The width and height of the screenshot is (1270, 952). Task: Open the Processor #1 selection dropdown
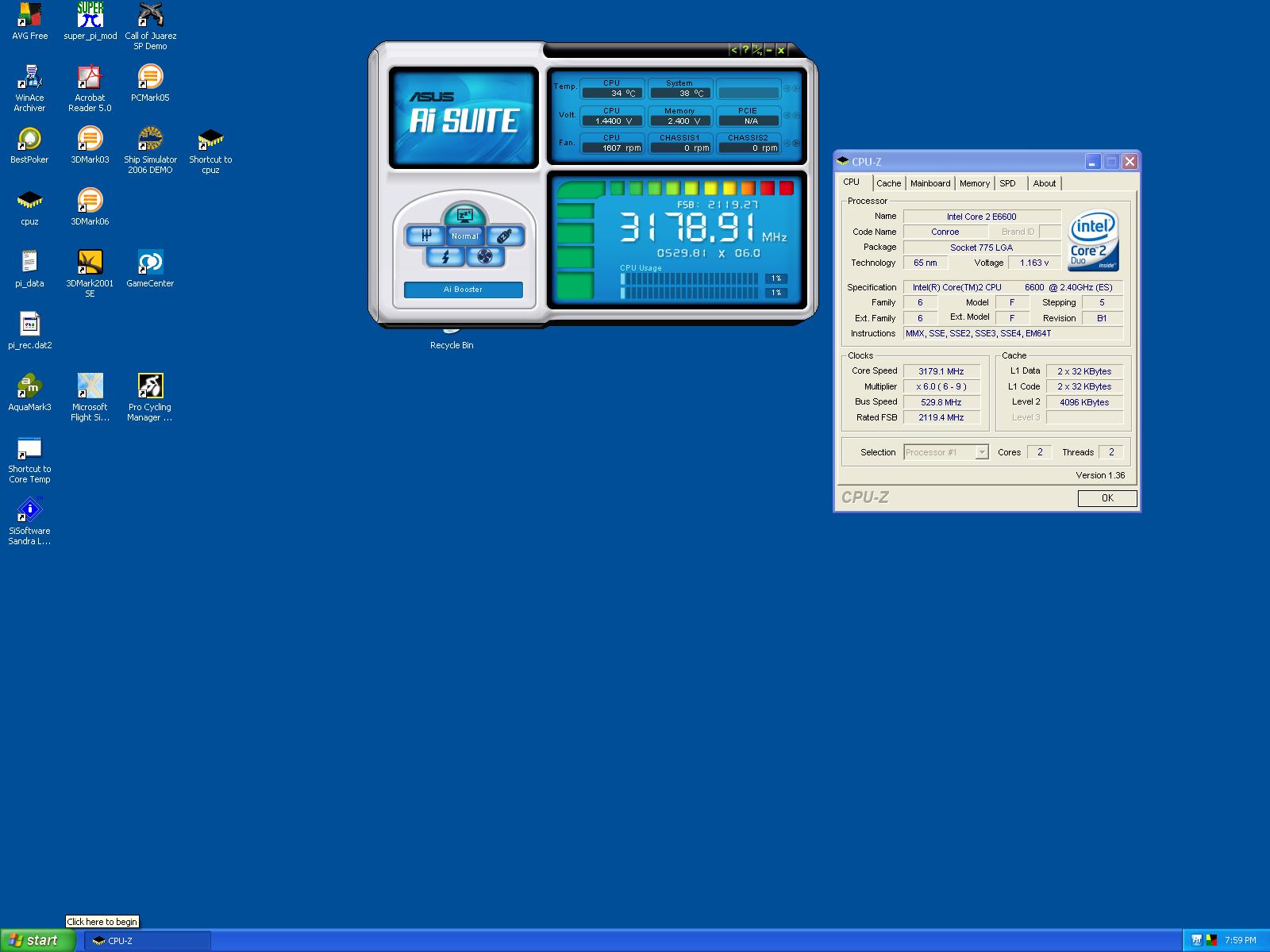(x=946, y=452)
